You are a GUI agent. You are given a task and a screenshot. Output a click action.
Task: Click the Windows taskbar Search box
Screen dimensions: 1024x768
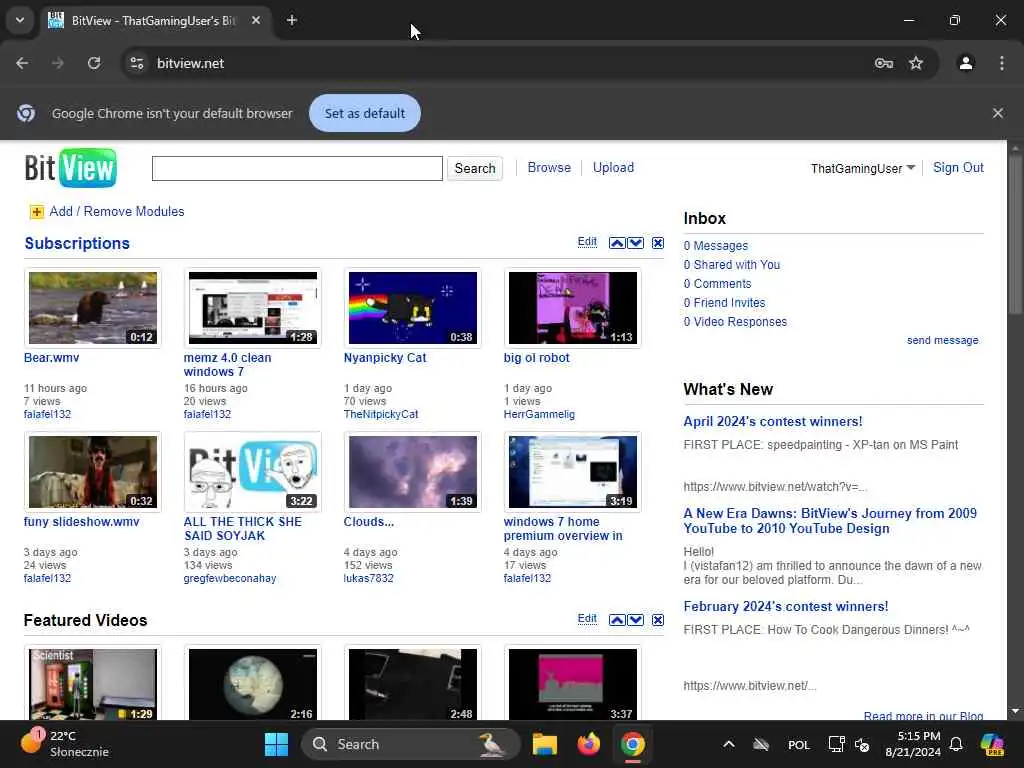(411, 744)
